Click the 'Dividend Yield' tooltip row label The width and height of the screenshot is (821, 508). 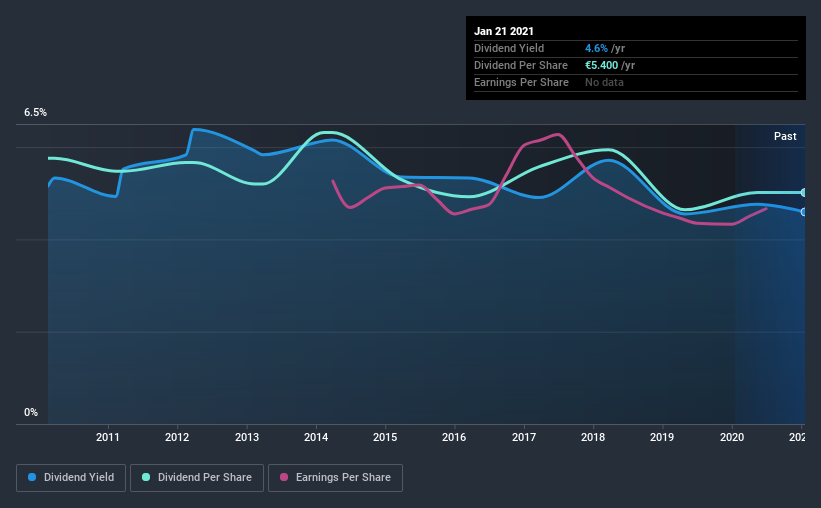[x=509, y=48]
